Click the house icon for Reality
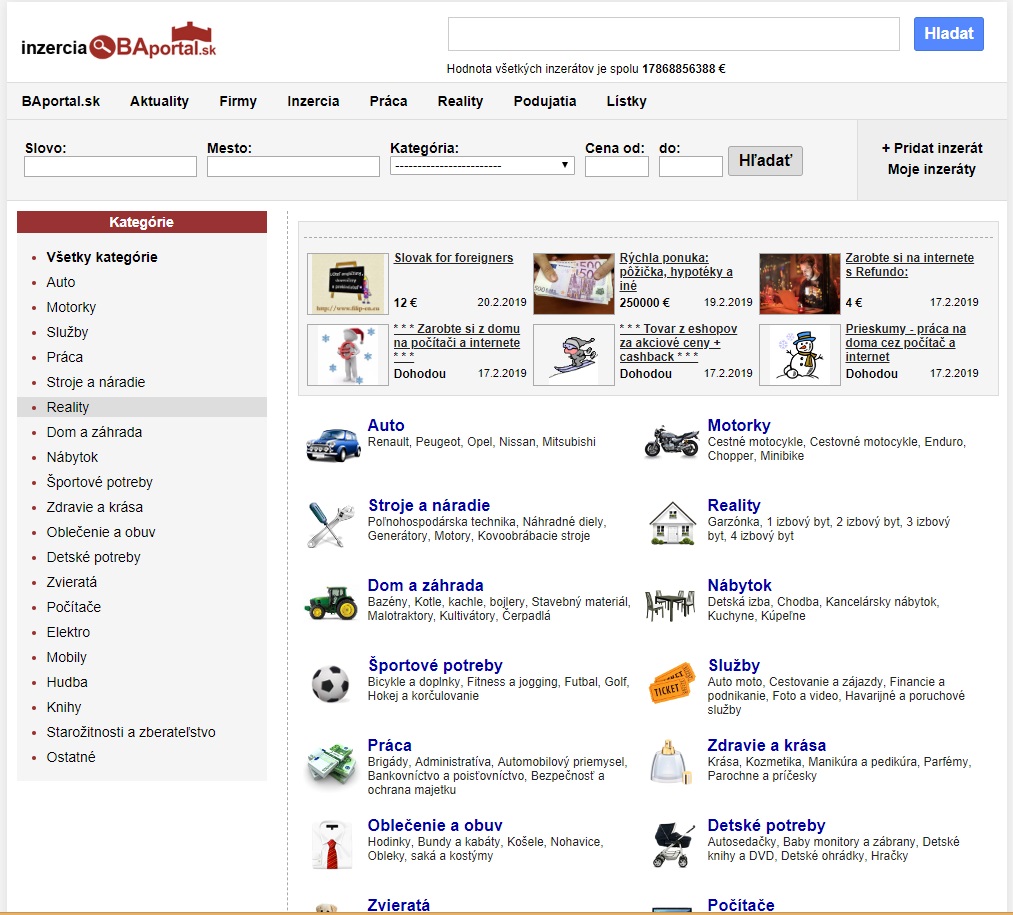Viewport: 1013px width, 915px height. 672,522
